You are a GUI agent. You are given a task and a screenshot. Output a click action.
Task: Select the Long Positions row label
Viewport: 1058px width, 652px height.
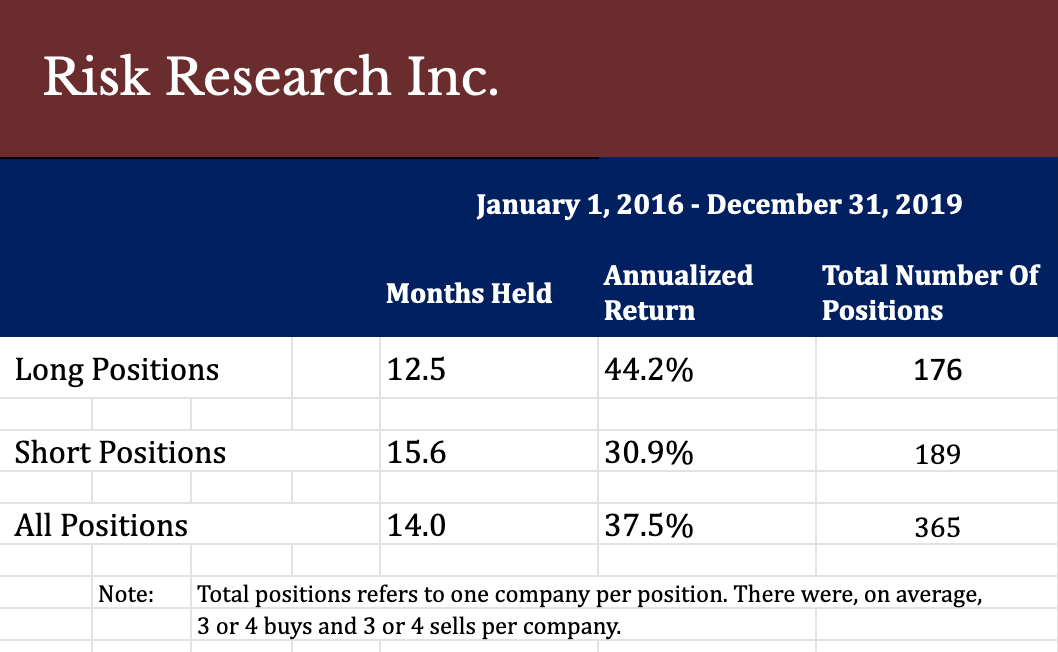pyautogui.click(x=117, y=370)
